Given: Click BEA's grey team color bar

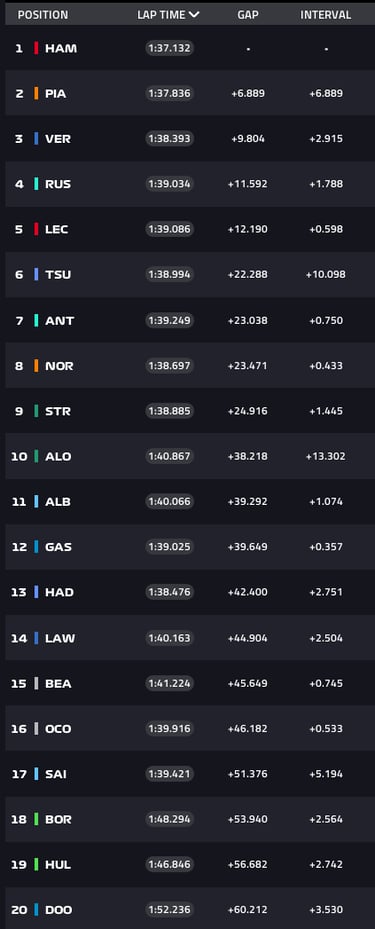Looking at the screenshot, I should 36,683.
